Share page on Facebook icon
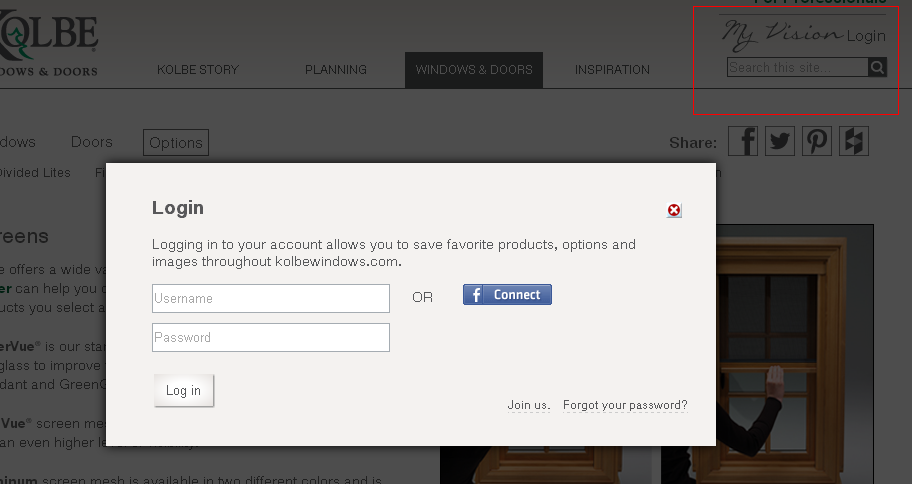Screen dimensions: 912x484 point(743,142)
